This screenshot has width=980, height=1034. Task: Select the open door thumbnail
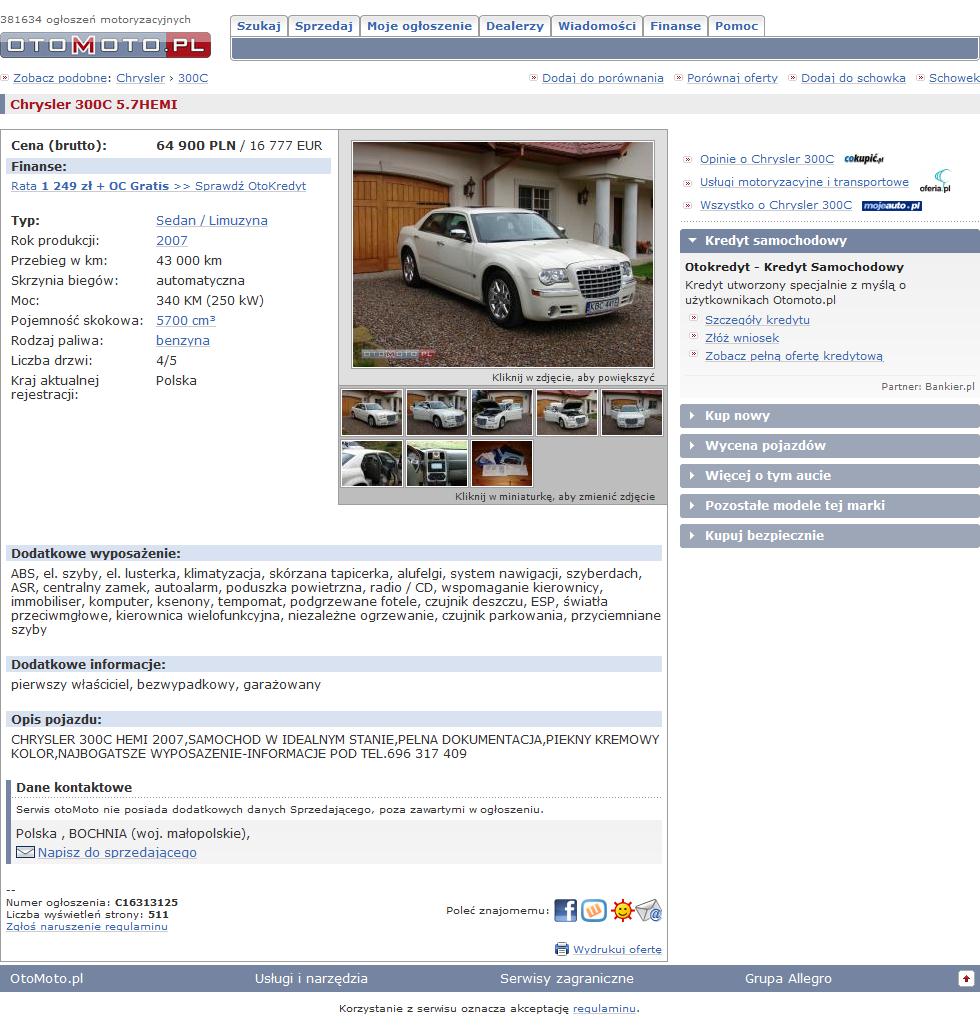click(372, 464)
